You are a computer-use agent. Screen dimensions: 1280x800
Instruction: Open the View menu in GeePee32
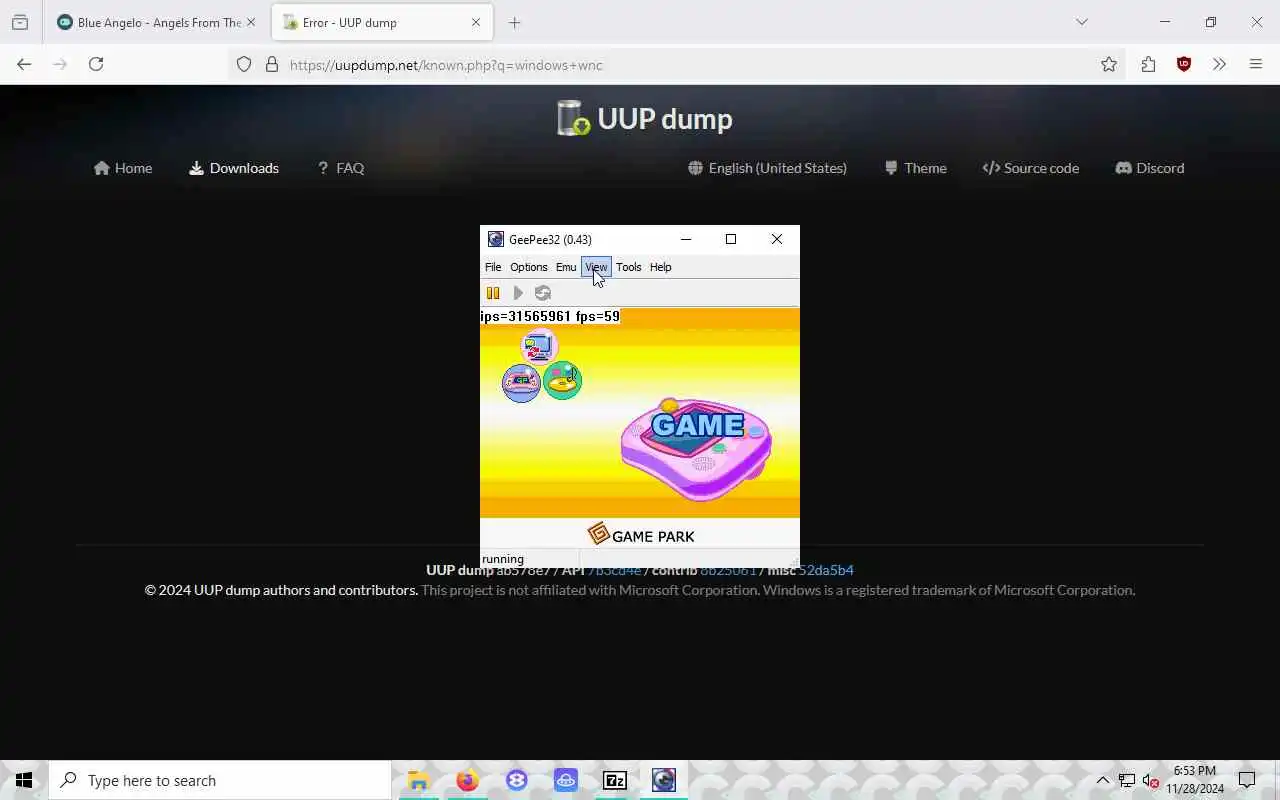point(596,267)
